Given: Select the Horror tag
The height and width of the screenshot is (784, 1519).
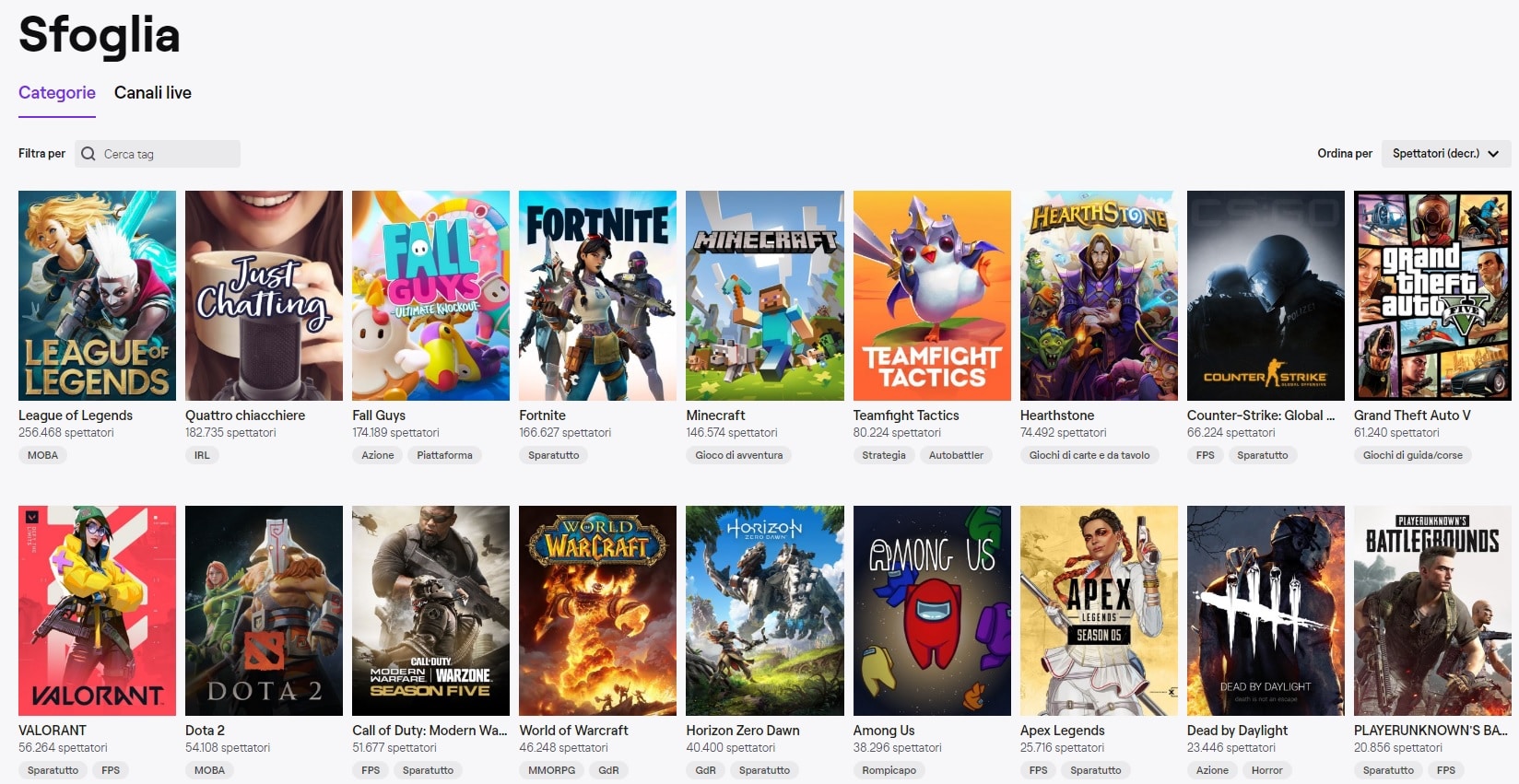Looking at the screenshot, I should coord(1267,770).
